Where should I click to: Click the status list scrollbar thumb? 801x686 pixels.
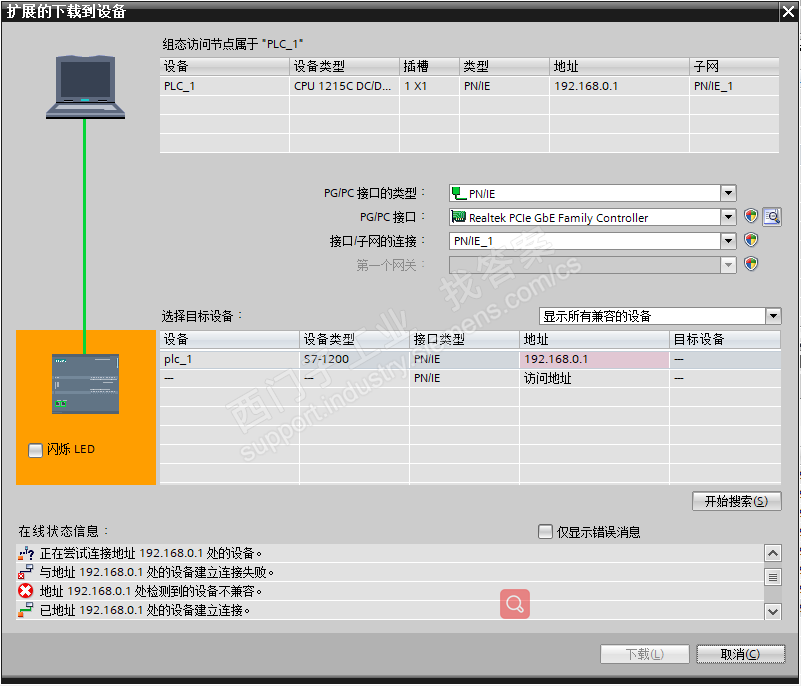pyautogui.click(x=773, y=578)
